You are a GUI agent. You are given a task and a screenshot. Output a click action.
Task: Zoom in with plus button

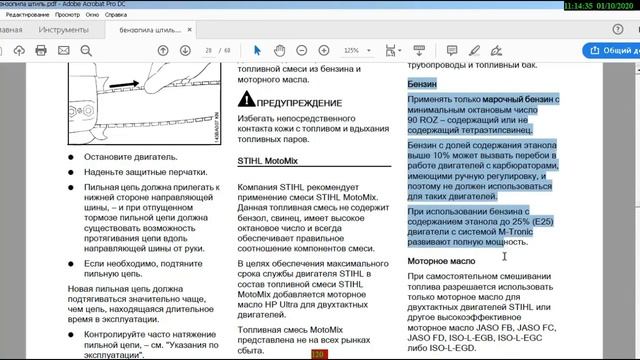pyautogui.click(x=324, y=50)
